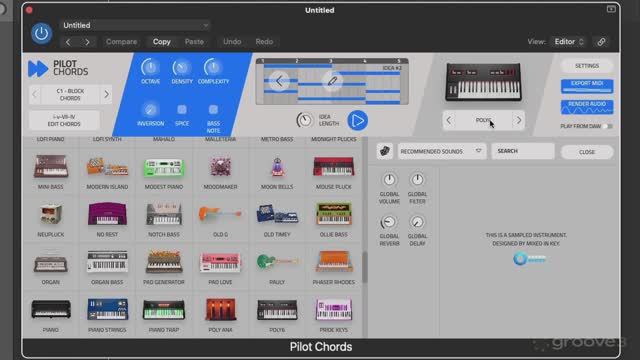The width and height of the screenshot is (640, 360).
Task: Select the Moodmaker instrument
Action: [220, 171]
